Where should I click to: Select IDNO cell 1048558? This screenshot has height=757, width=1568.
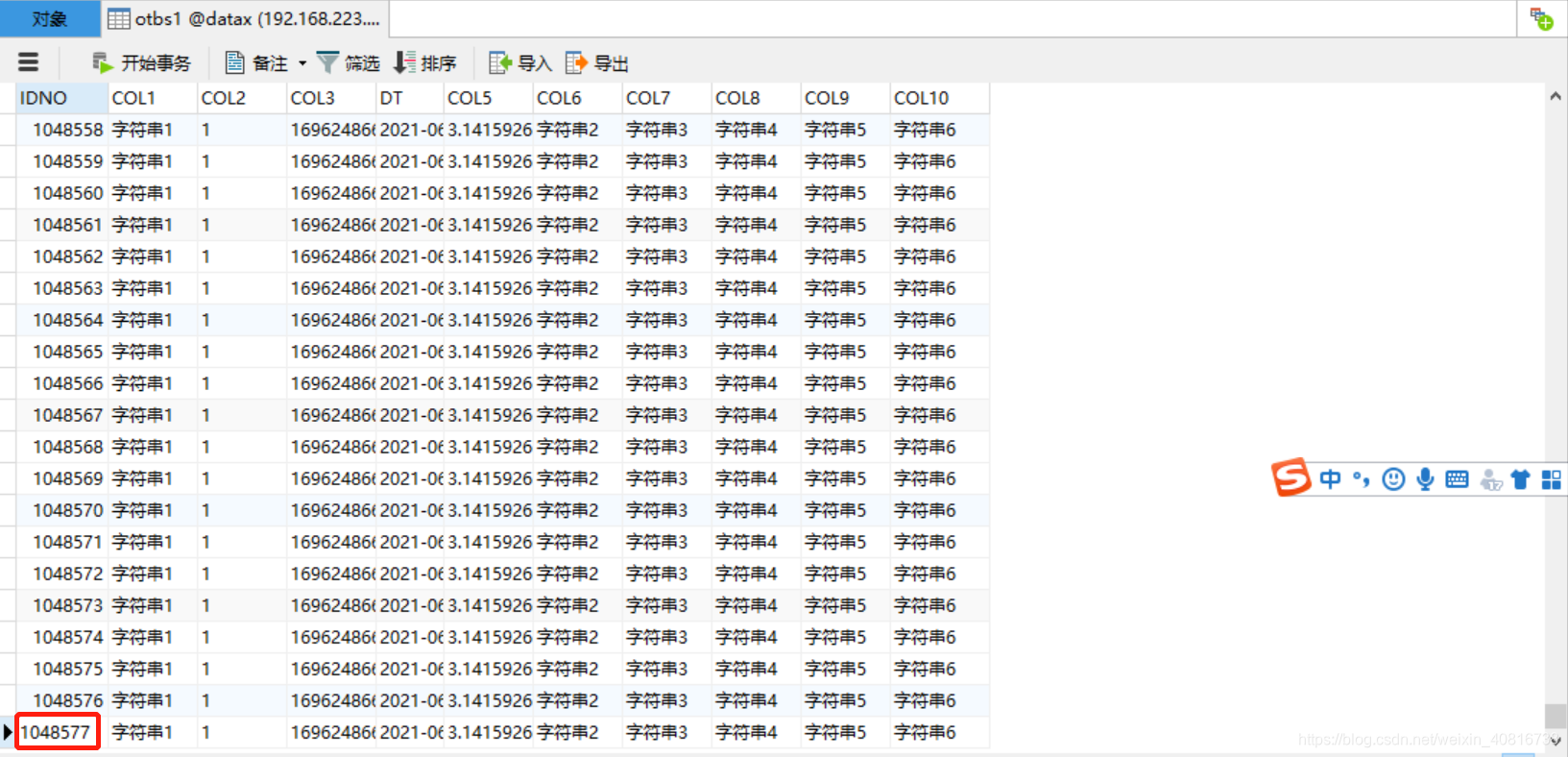tap(61, 130)
